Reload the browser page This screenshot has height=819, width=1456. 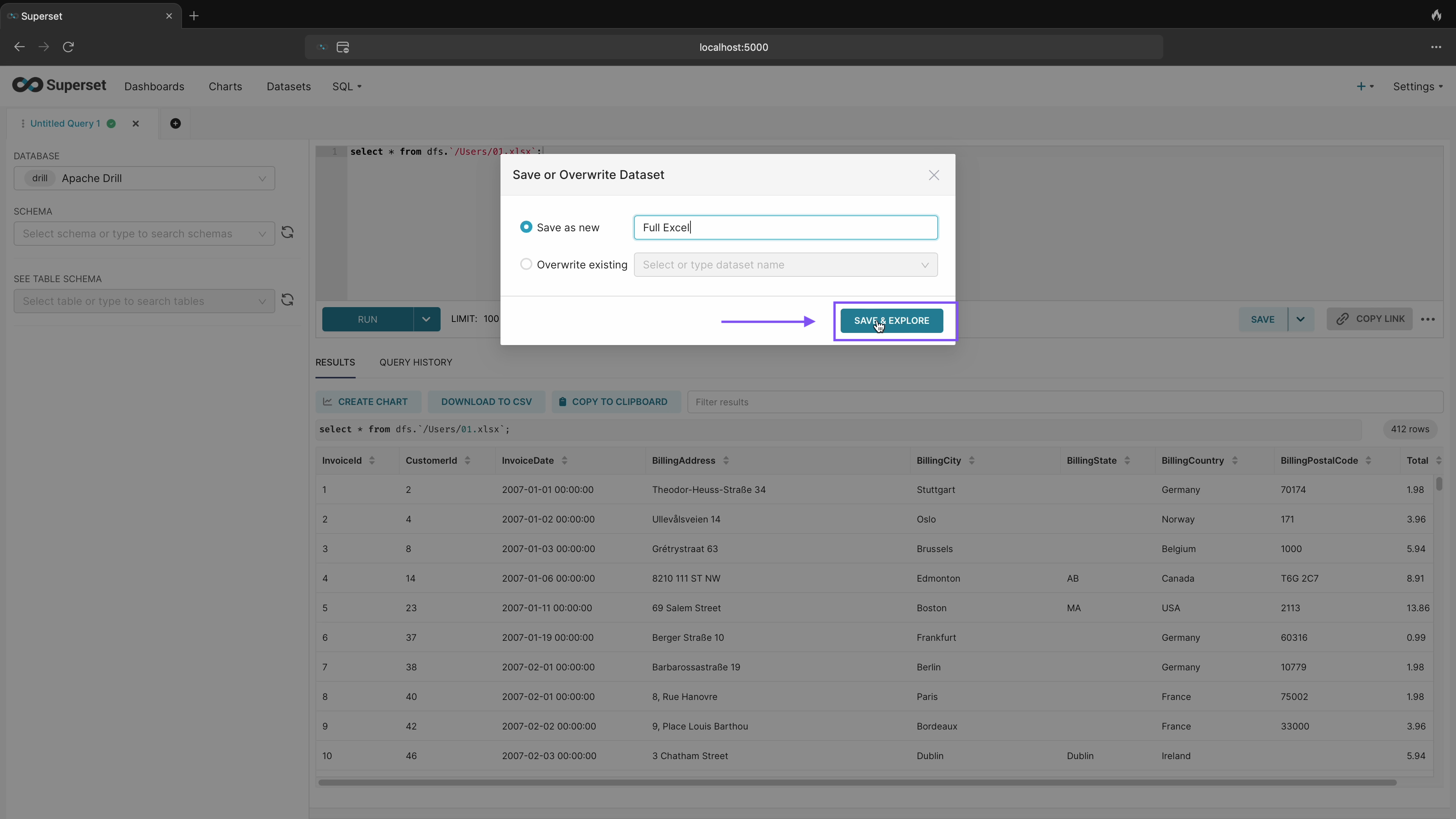coord(68,47)
